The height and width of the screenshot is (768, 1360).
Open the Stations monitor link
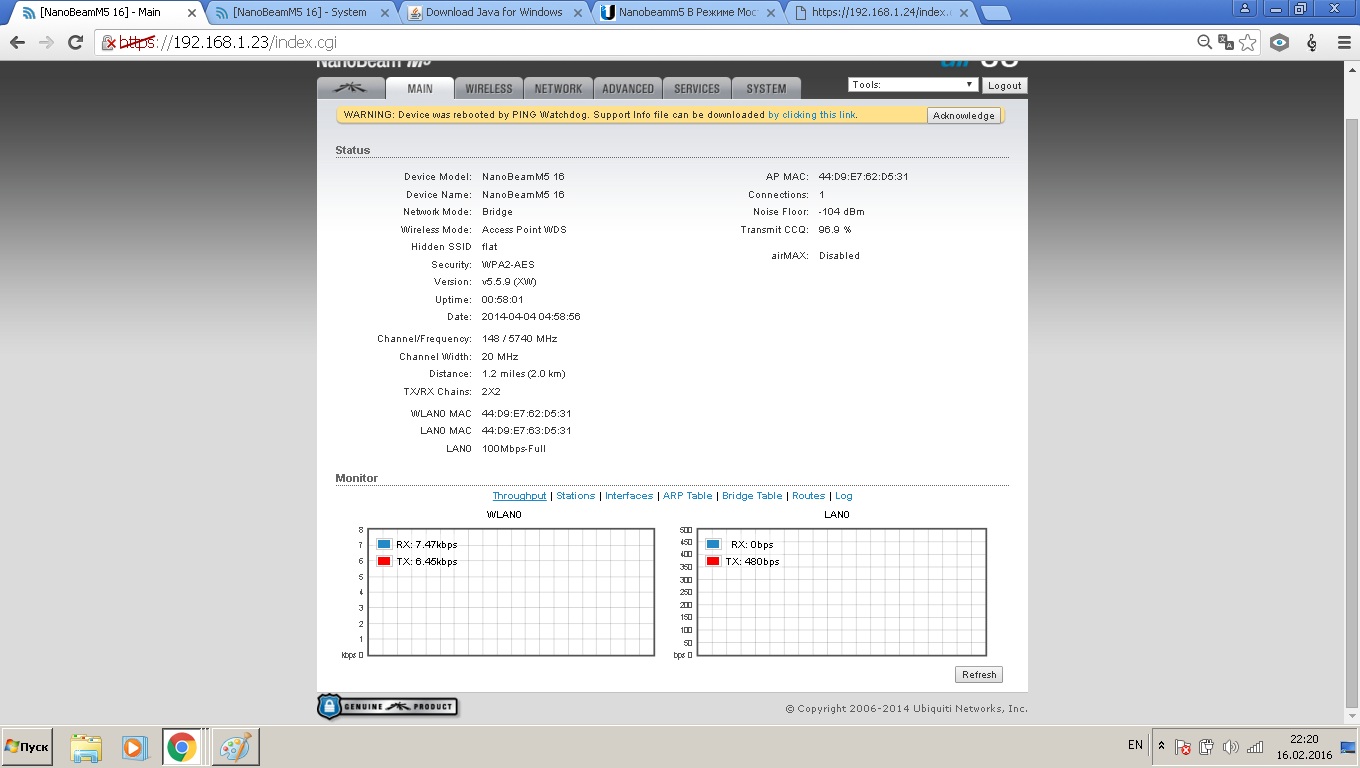(x=575, y=496)
